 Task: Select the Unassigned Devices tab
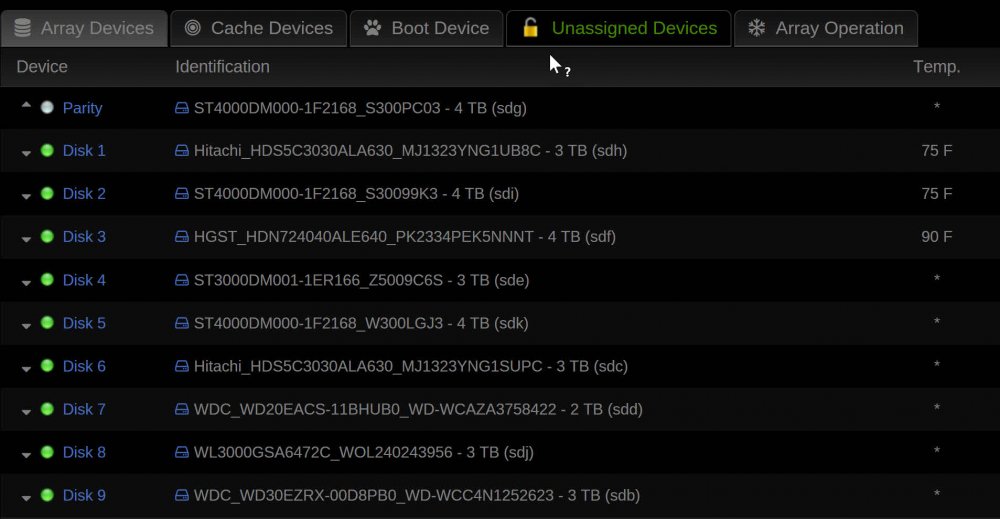click(619, 28)
